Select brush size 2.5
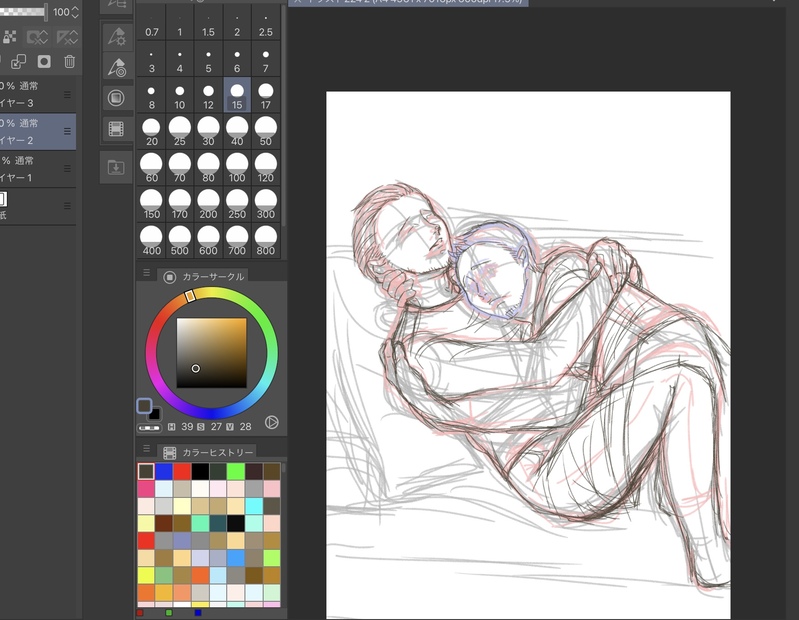The image size is (799, 620). tap(265, 22)
